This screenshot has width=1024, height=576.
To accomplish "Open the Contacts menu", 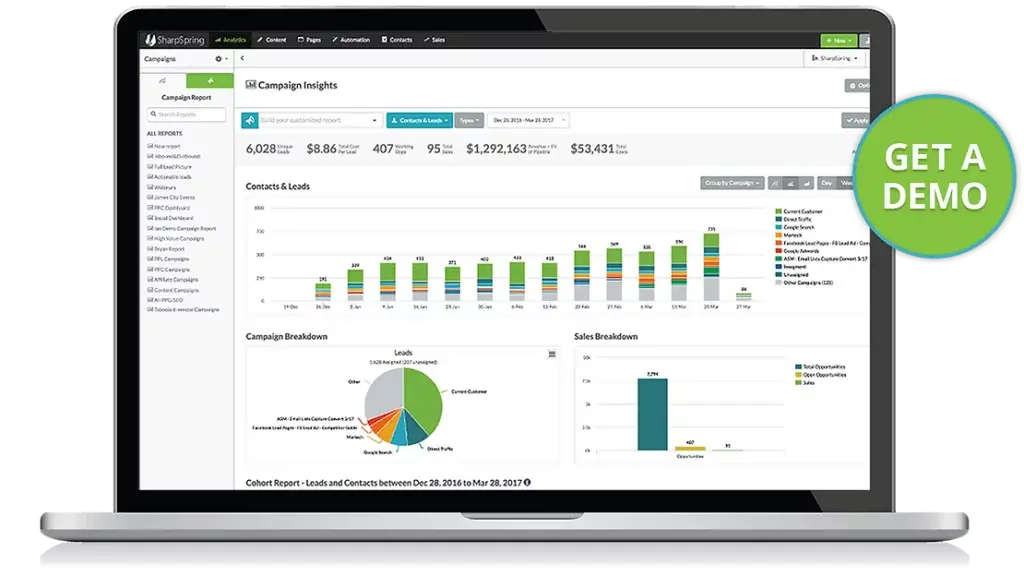I will click(x=397, y=40).
